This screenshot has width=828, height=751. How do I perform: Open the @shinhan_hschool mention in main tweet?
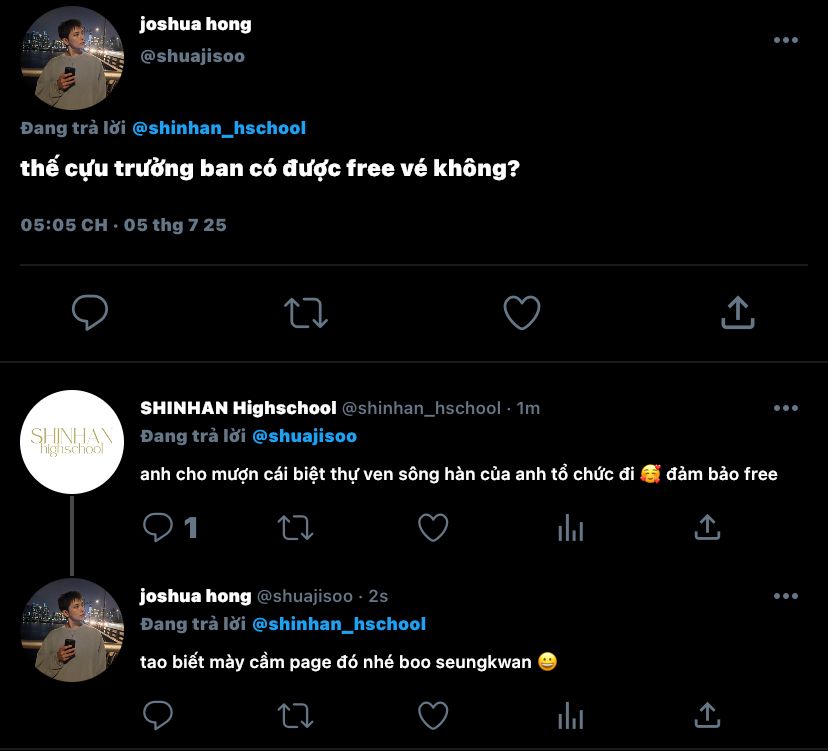(x=219, y=128)
